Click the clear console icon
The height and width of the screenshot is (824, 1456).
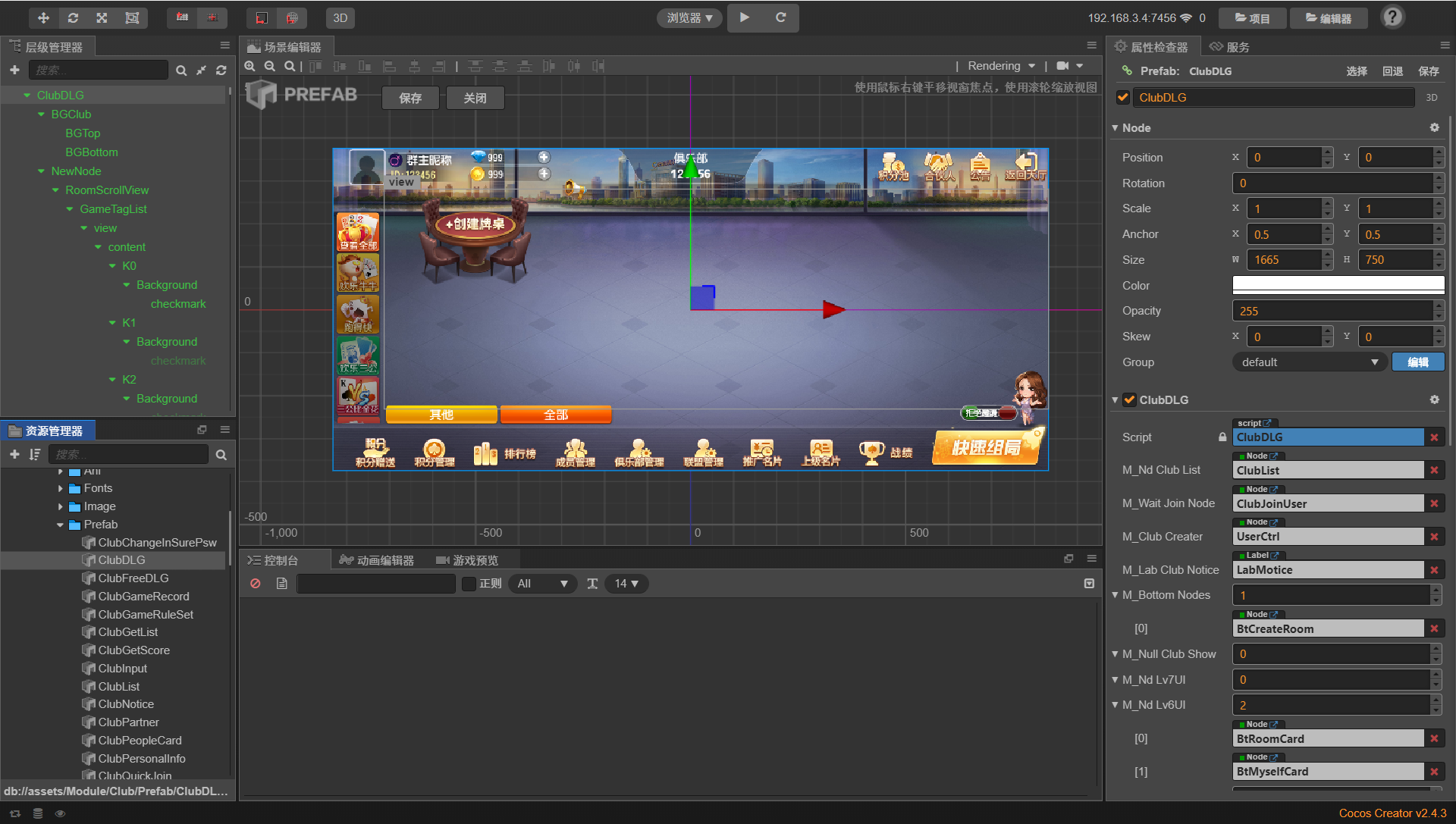pyautogui.click(x=256, y=584)
